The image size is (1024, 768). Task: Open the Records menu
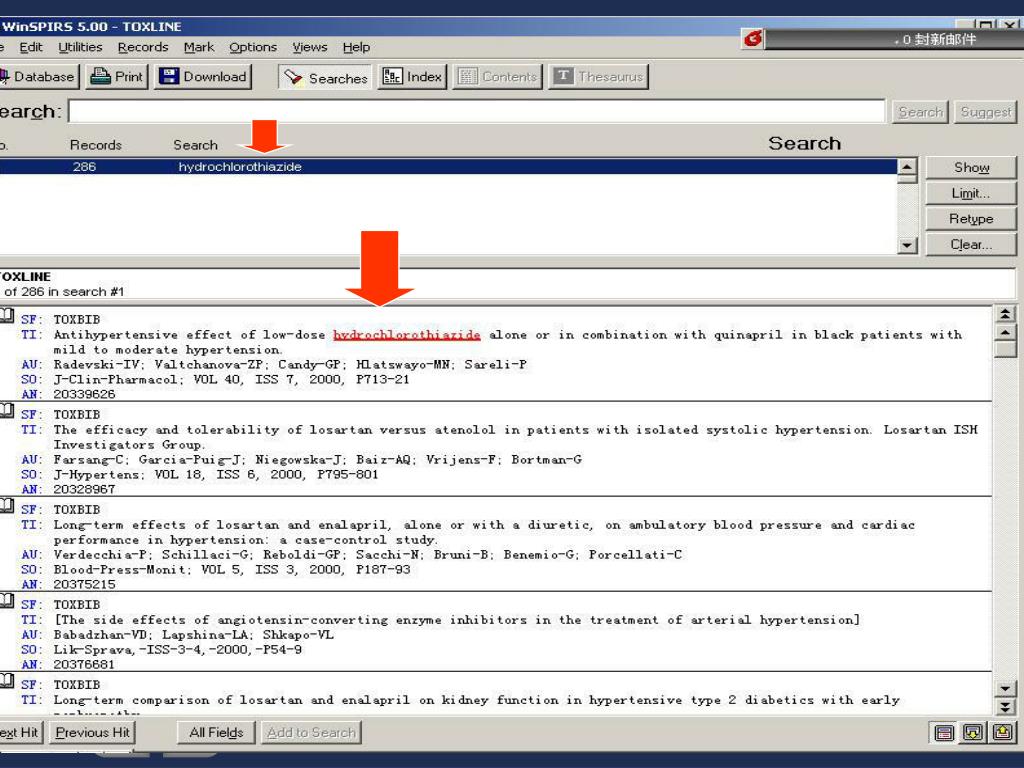pos(143,47)
